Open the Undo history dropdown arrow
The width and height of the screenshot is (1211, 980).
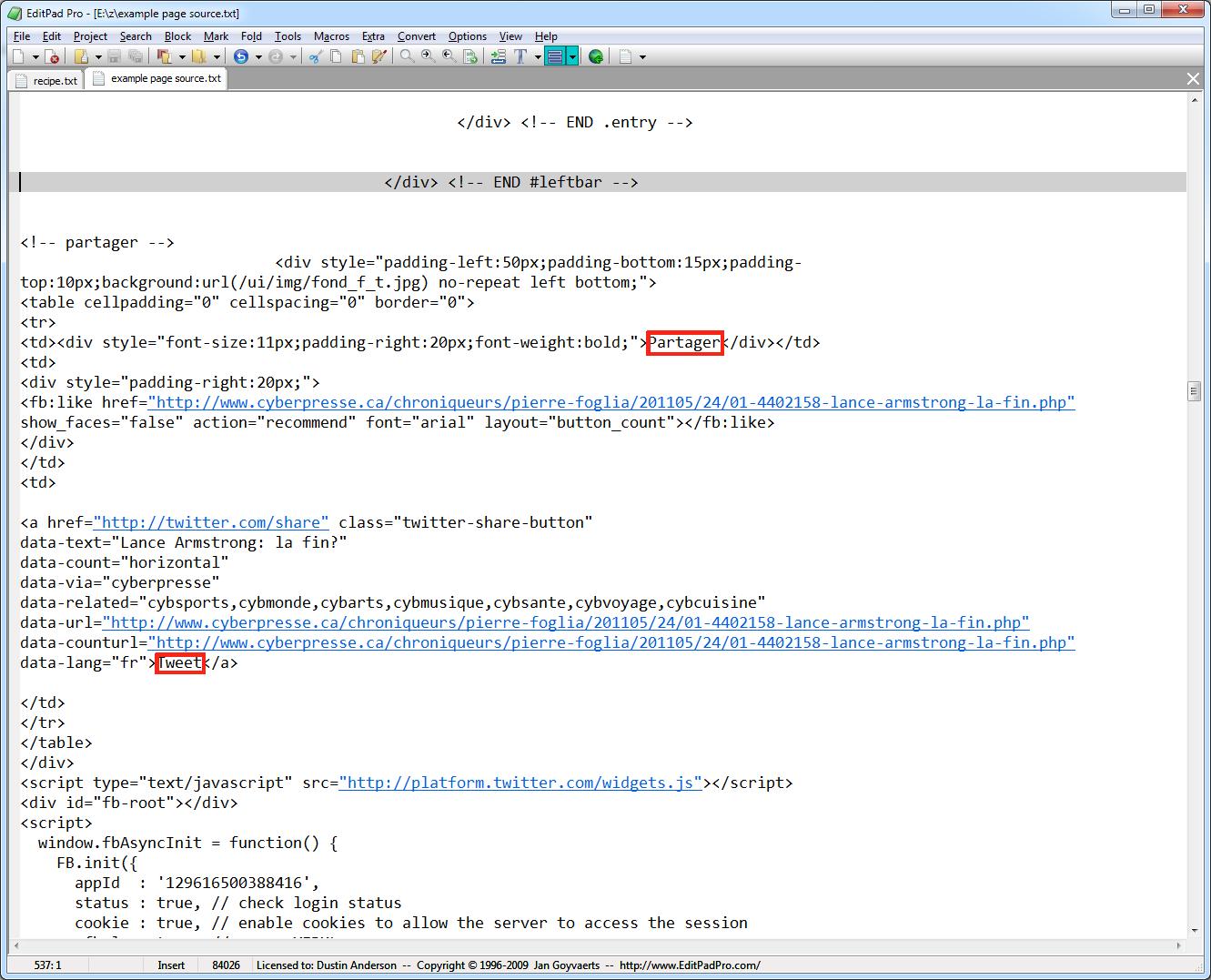click(x=258, y=56)
